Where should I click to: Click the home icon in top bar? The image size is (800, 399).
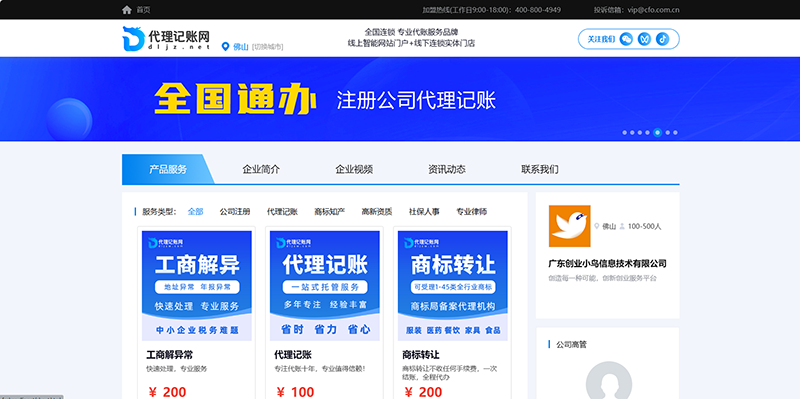tap(127, 10)
